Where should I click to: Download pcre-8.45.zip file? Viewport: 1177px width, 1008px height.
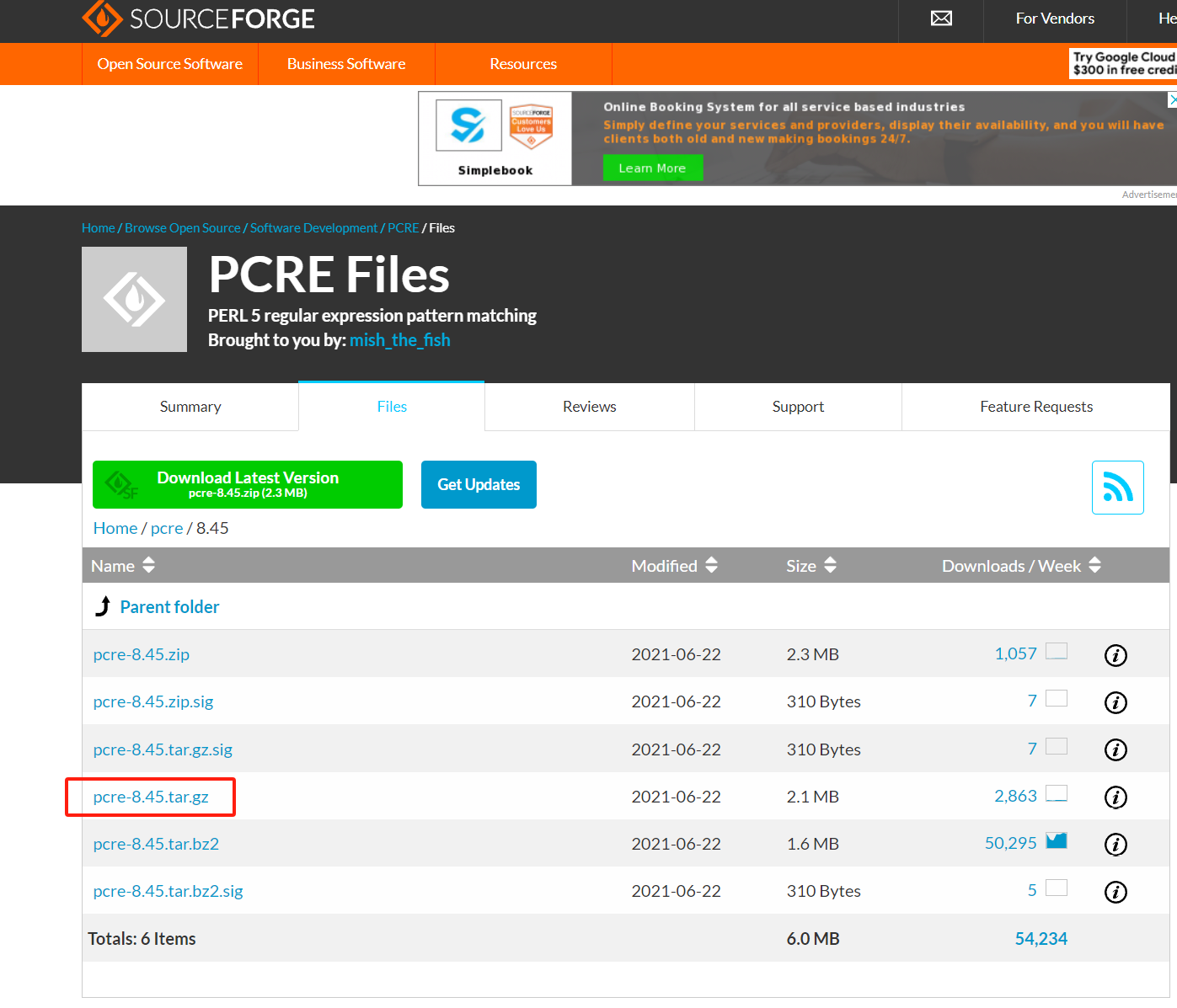[142, 654]
